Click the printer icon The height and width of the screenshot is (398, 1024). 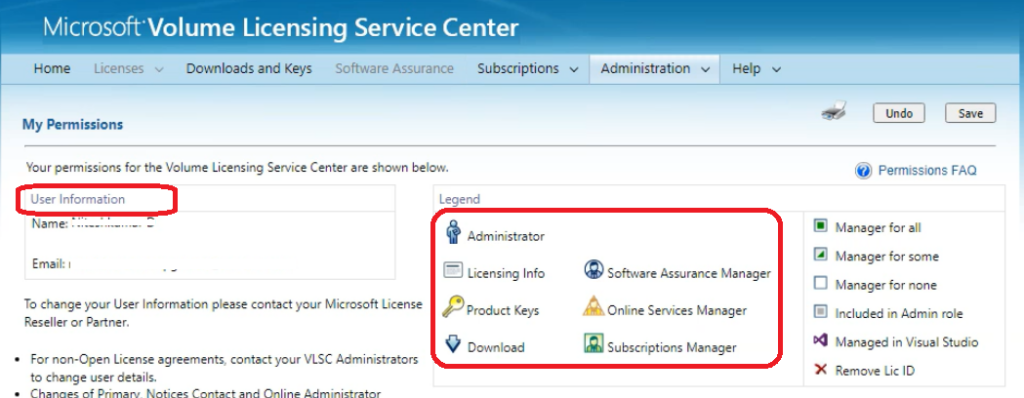(x=834, y=112)
